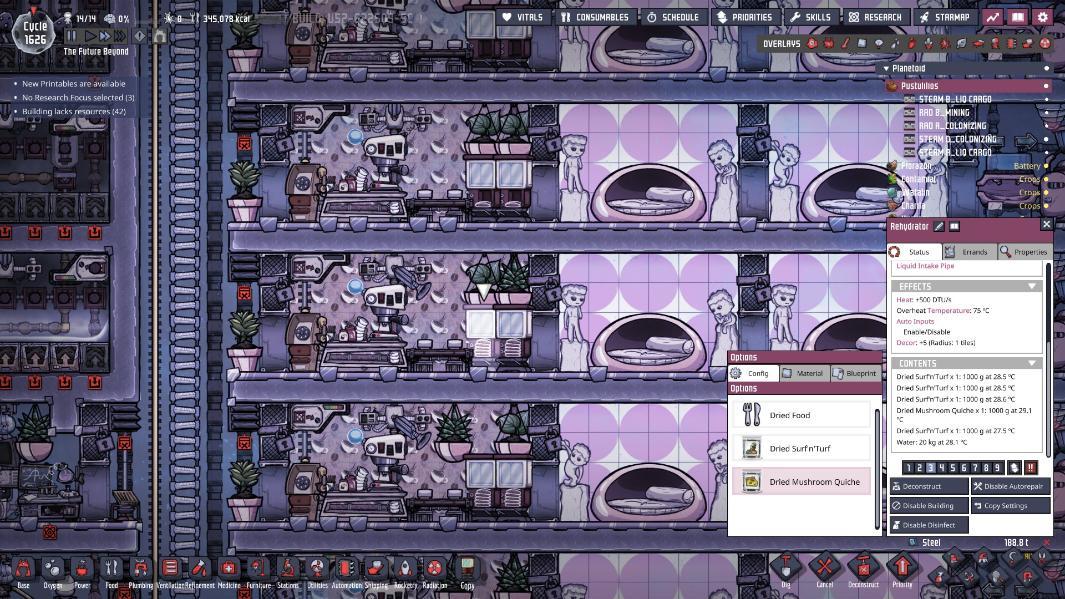Open the Consumables panel
The height and width of the screenshot is (599, 1065).
tap(595, 17)
